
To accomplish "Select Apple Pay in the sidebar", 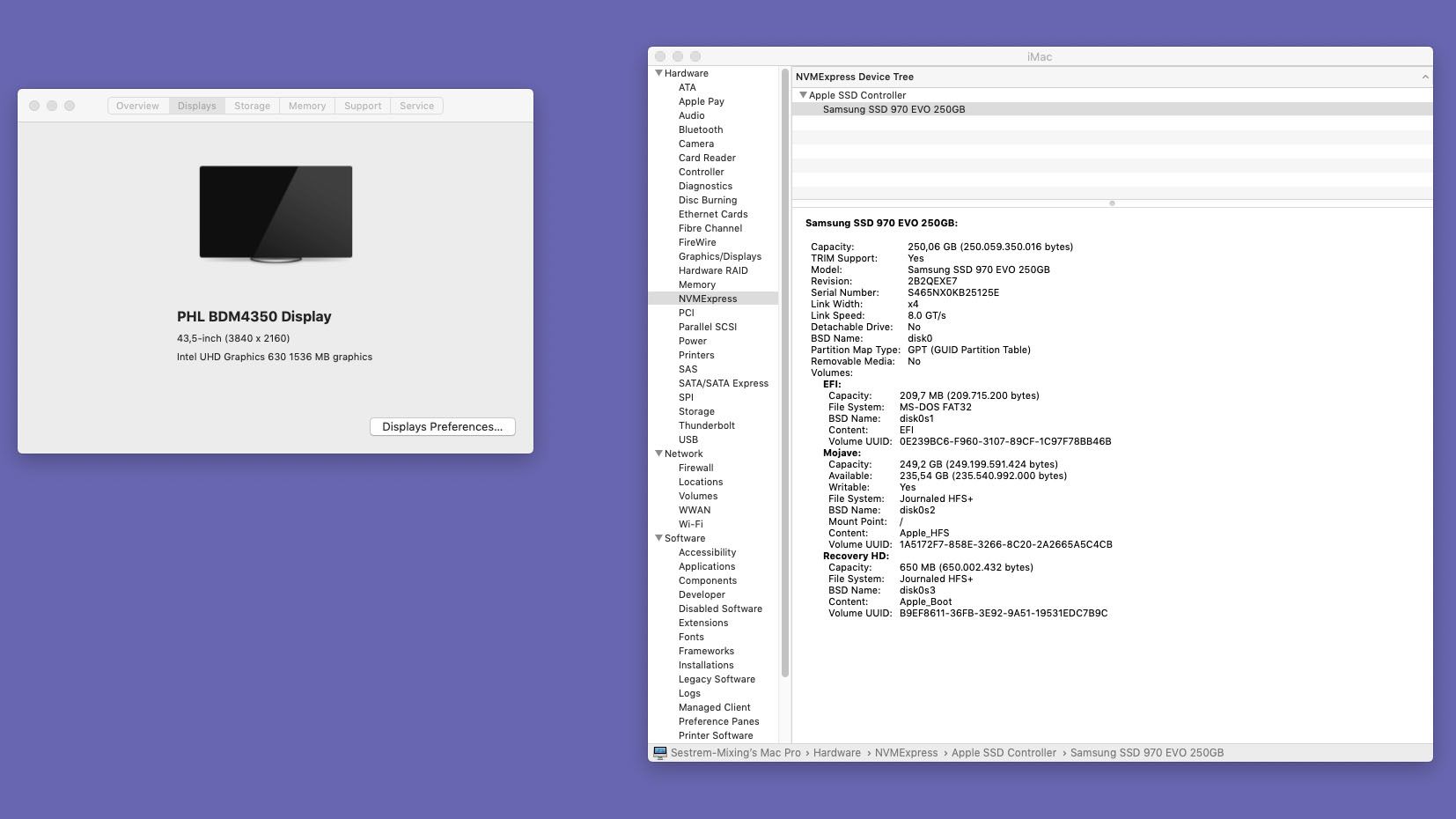I will [x=702, y=101].
